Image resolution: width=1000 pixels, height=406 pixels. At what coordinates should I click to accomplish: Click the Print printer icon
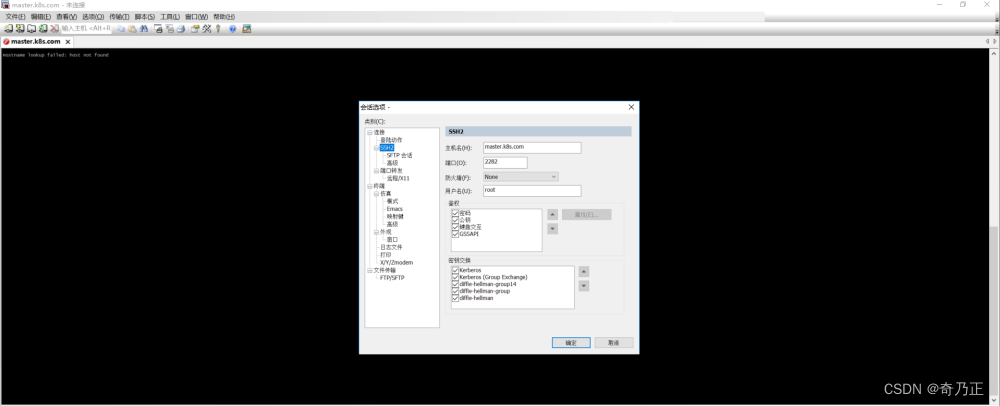coord(181,29)
